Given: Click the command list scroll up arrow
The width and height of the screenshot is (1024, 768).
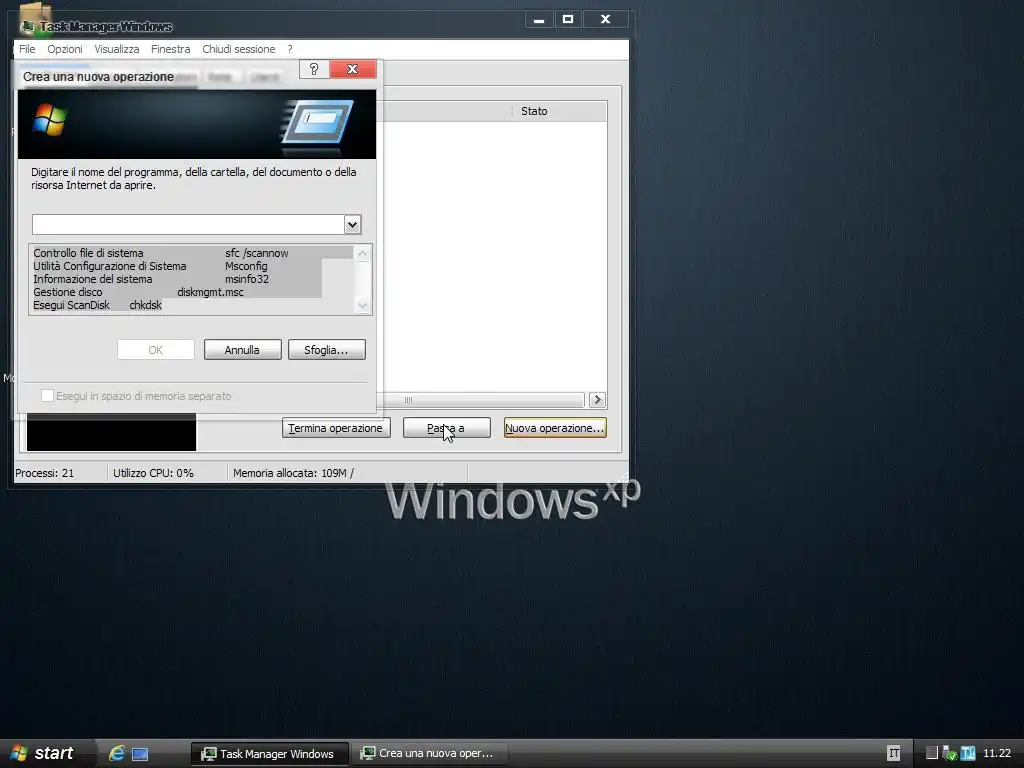Looking at the screenshot, I should coord(362,253).
